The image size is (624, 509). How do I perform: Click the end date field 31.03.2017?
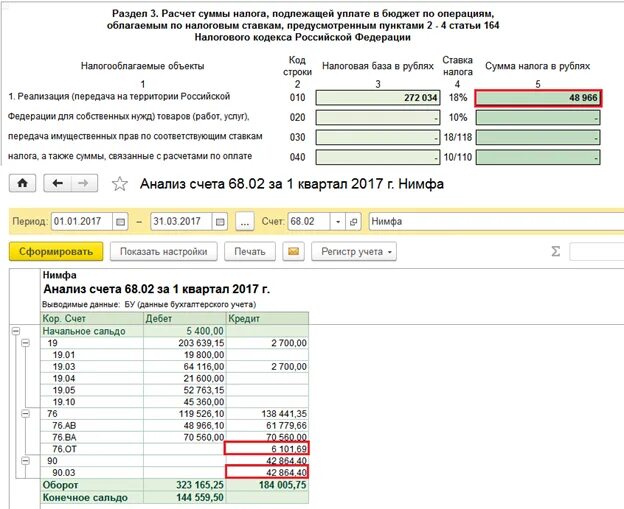point(181,222)
